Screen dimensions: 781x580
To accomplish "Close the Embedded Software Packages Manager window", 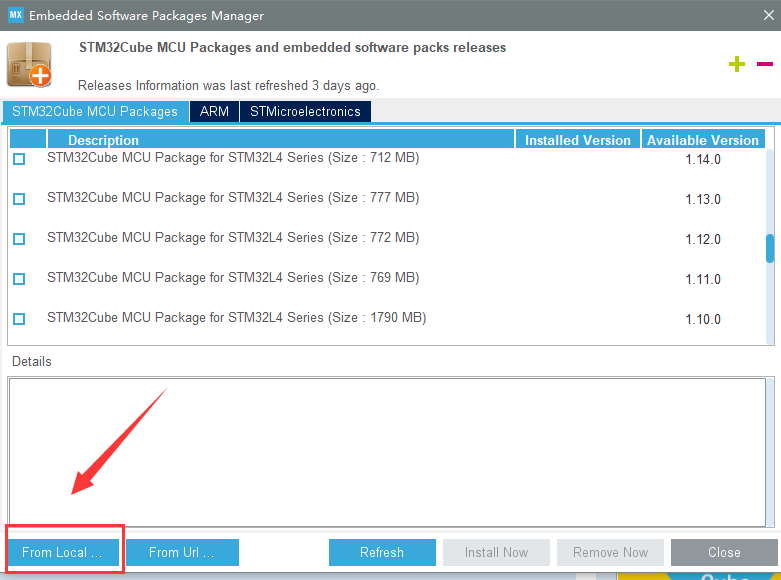I will [769, 15].
